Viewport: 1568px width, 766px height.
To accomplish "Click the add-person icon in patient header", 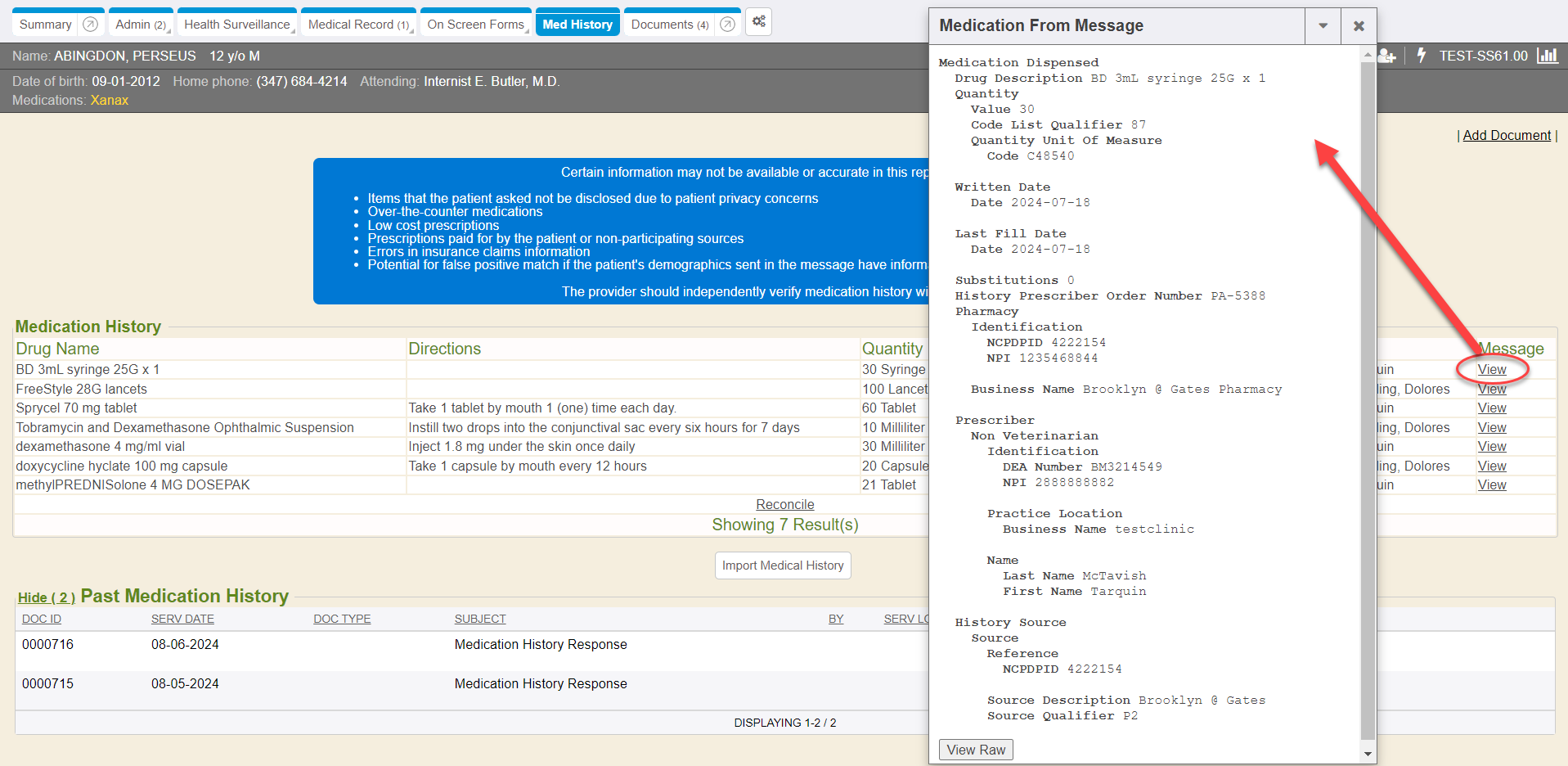I will 1386,56.
